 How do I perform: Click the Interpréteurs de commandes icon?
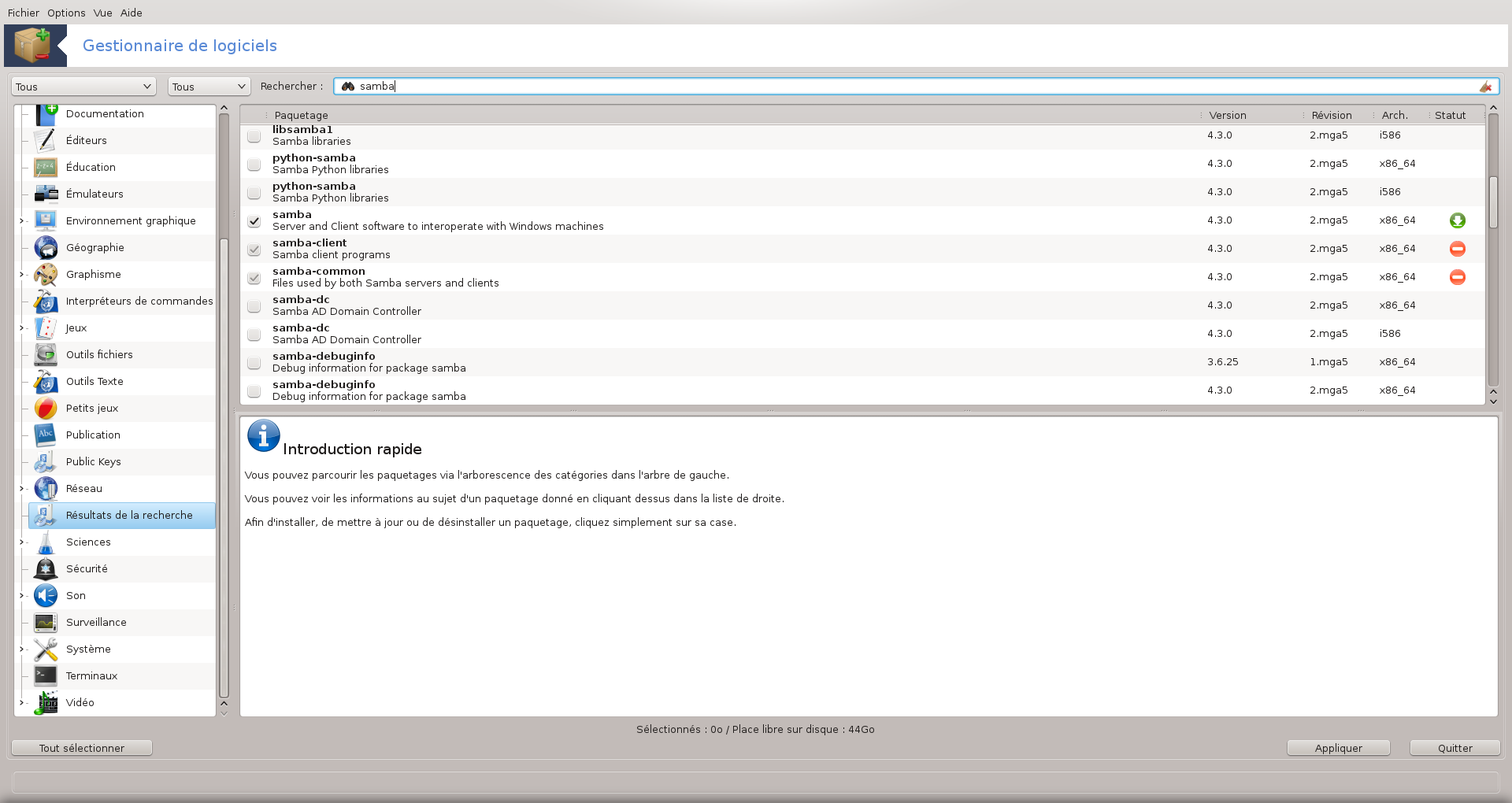coord(46,302)
